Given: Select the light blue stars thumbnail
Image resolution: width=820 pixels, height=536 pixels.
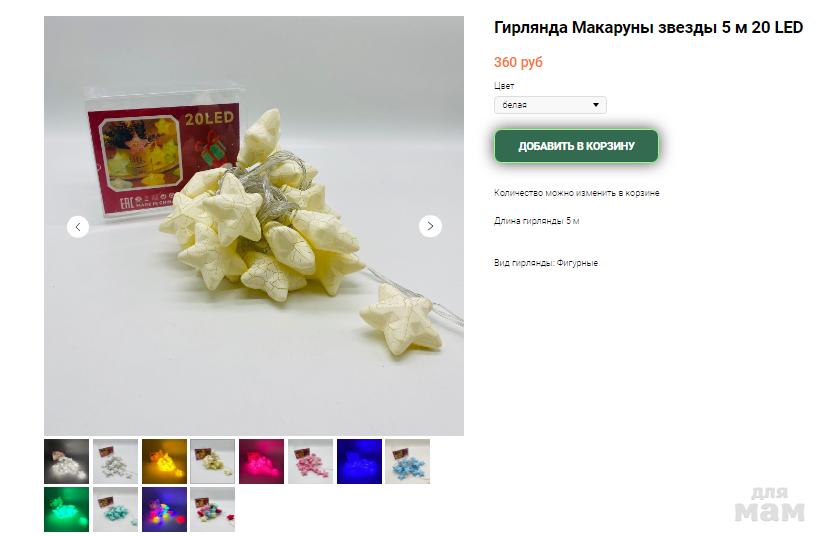Looking at the screenshot, I should [407, 461].
